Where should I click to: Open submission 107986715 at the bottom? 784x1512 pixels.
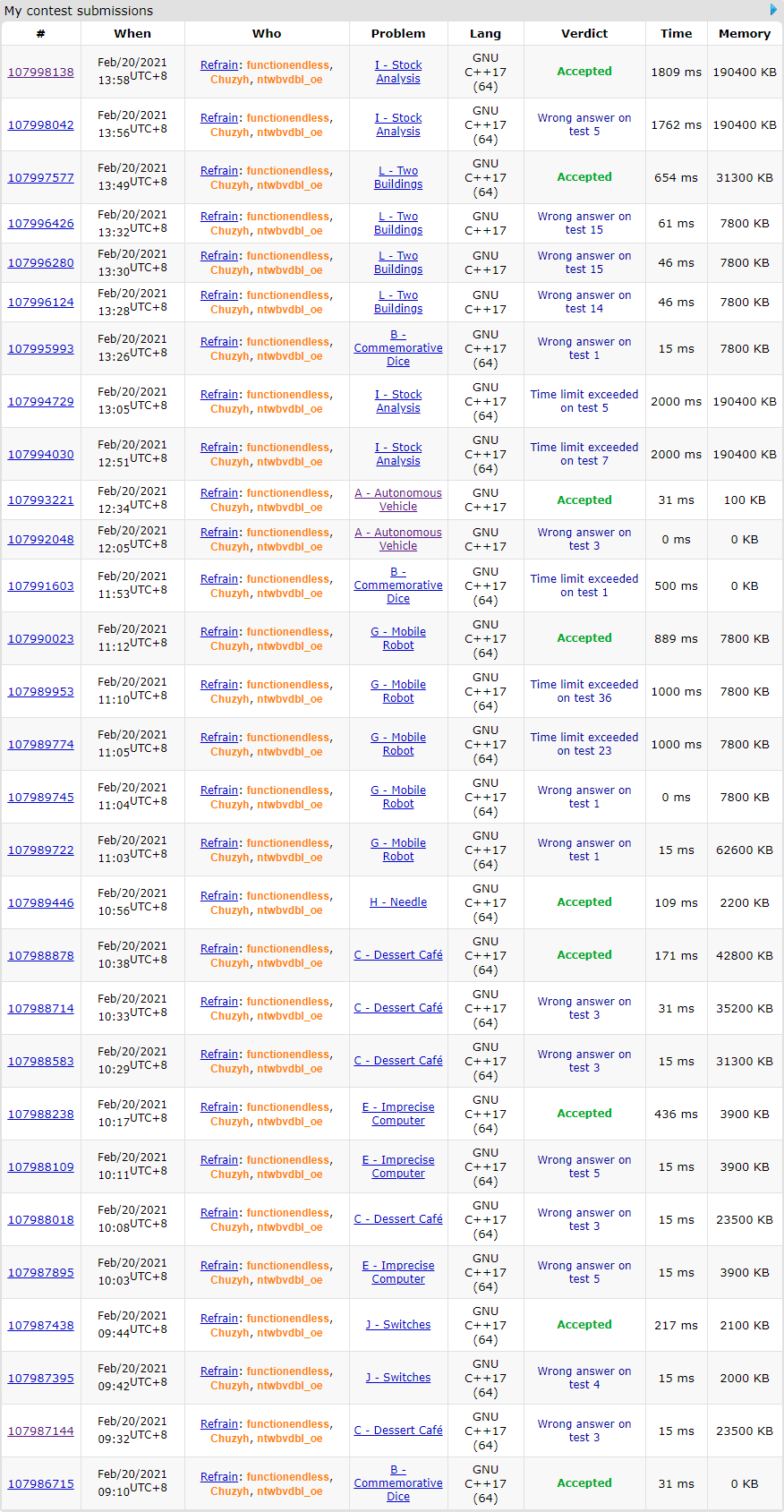coord(41,1484)
